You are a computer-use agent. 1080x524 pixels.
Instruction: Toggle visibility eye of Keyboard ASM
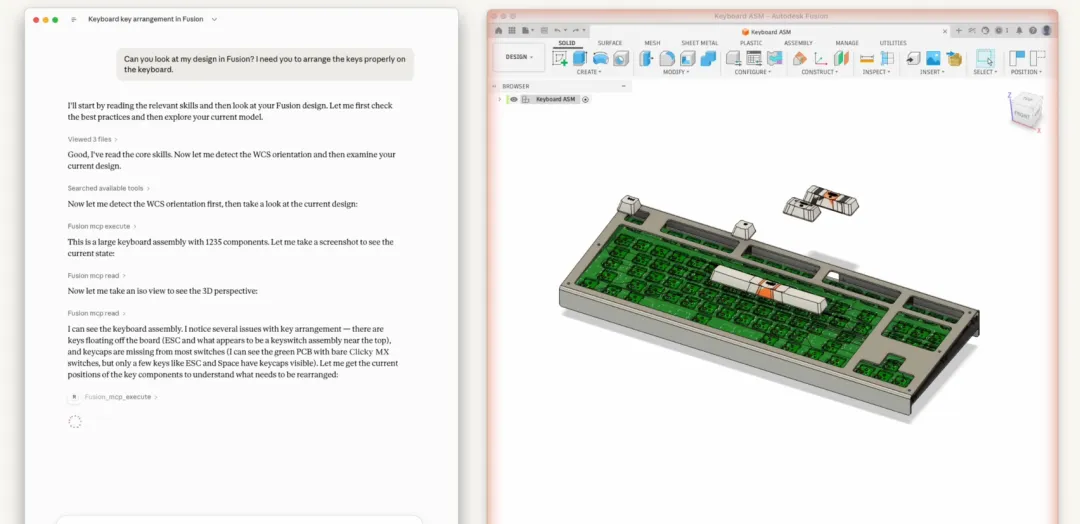point(514,99)
